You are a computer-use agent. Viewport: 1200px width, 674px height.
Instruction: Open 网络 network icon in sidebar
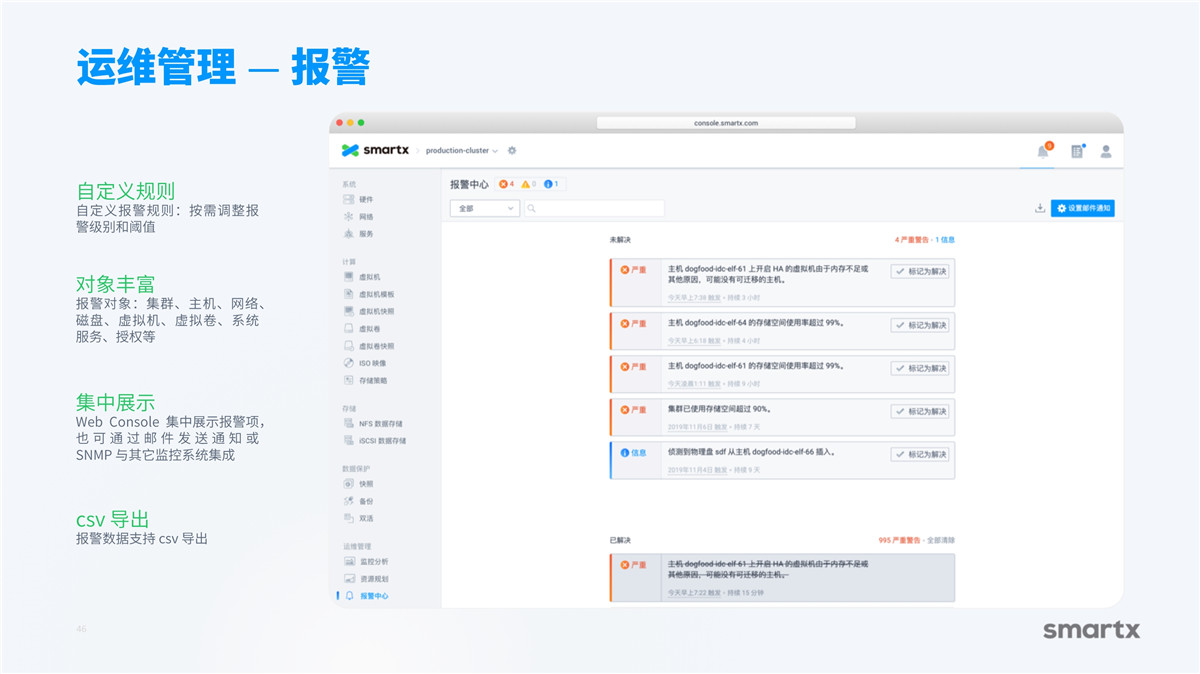point(349,217)
